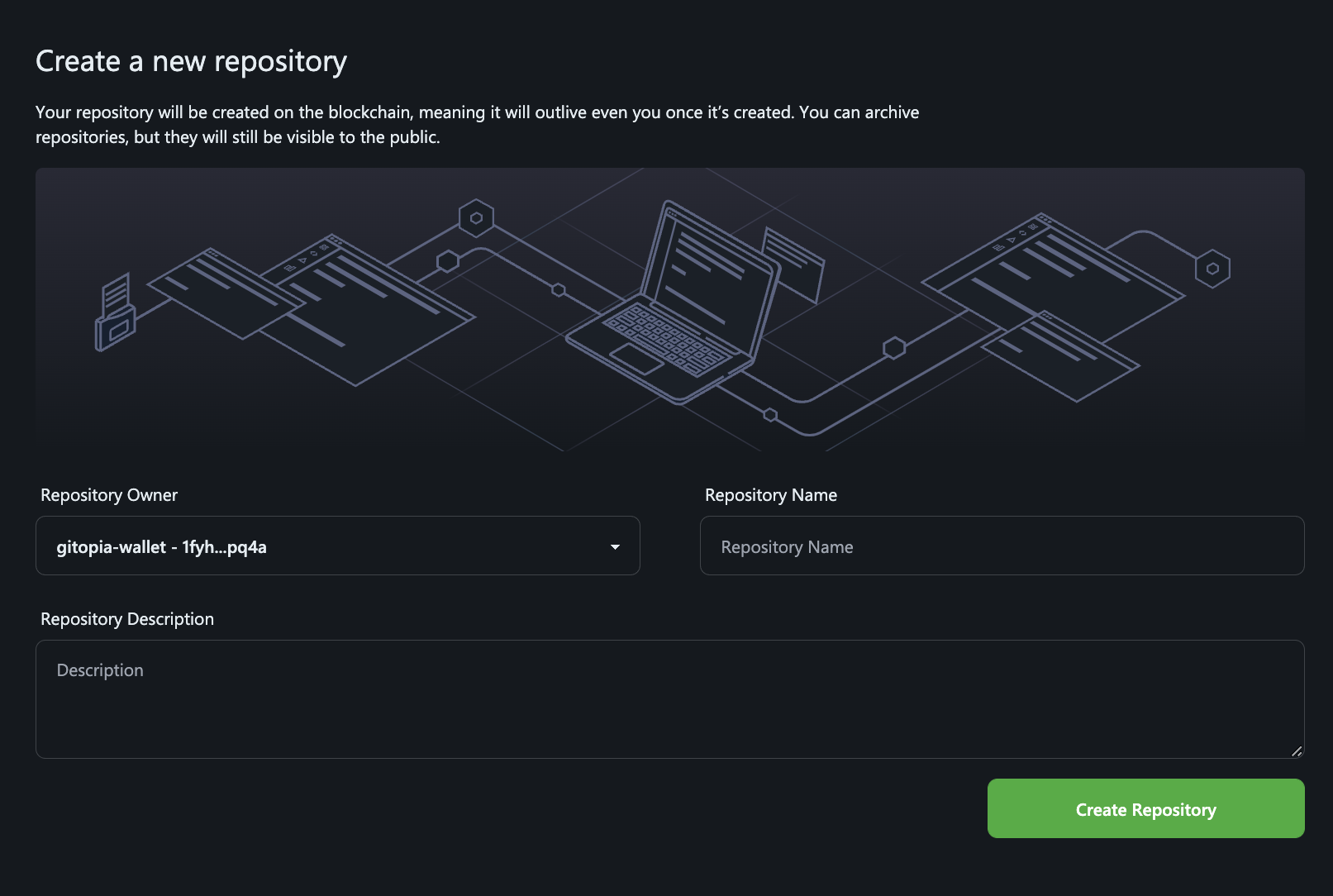This screenshot has width=1333, height=896.
Task: Click the dropdown caret beside gitopia-wallet
Action: [615, 547]
